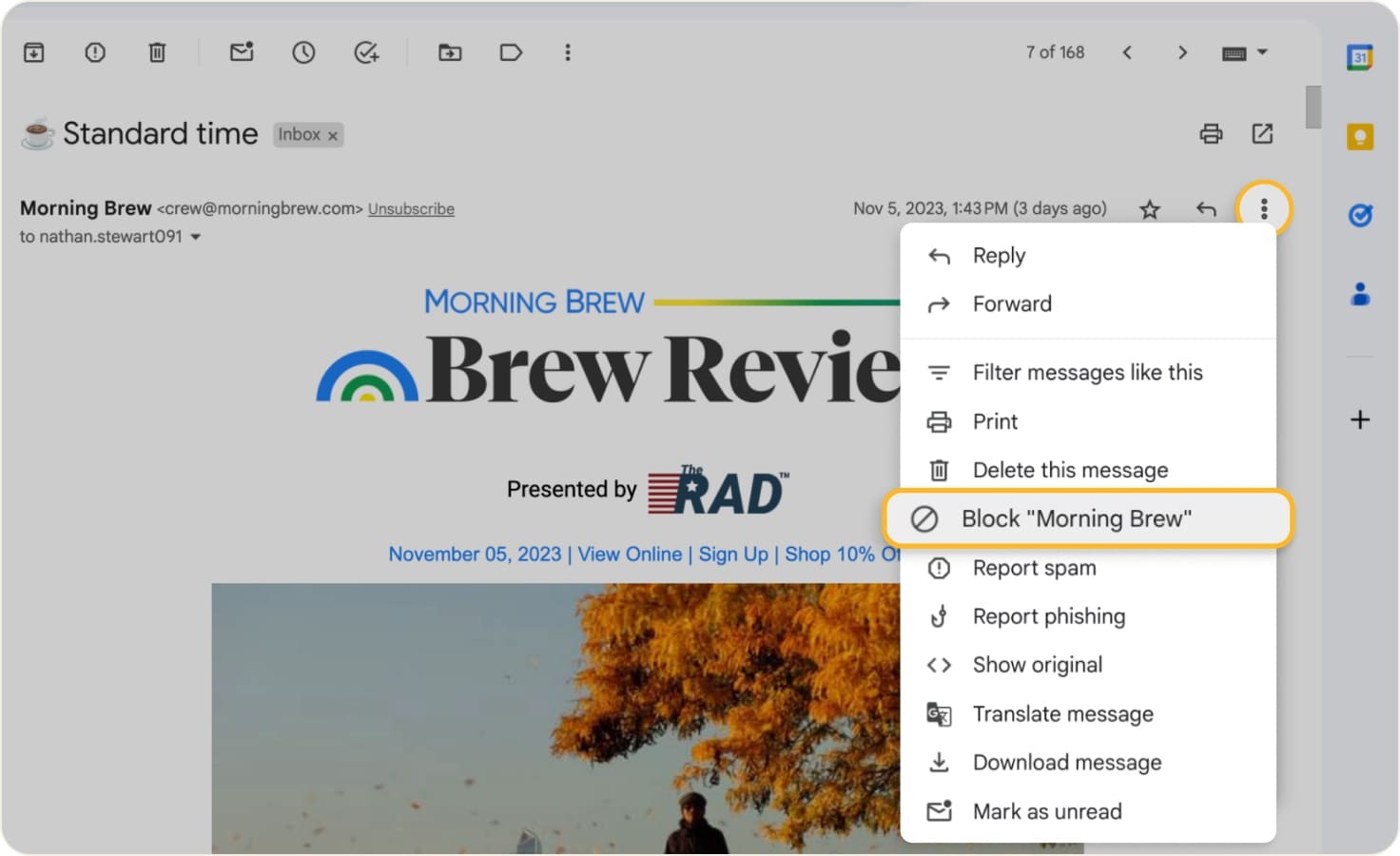The height and width of the screenshot is (856, 1400).
Task: Open the View Online link
Action: [x=629, y=554]
